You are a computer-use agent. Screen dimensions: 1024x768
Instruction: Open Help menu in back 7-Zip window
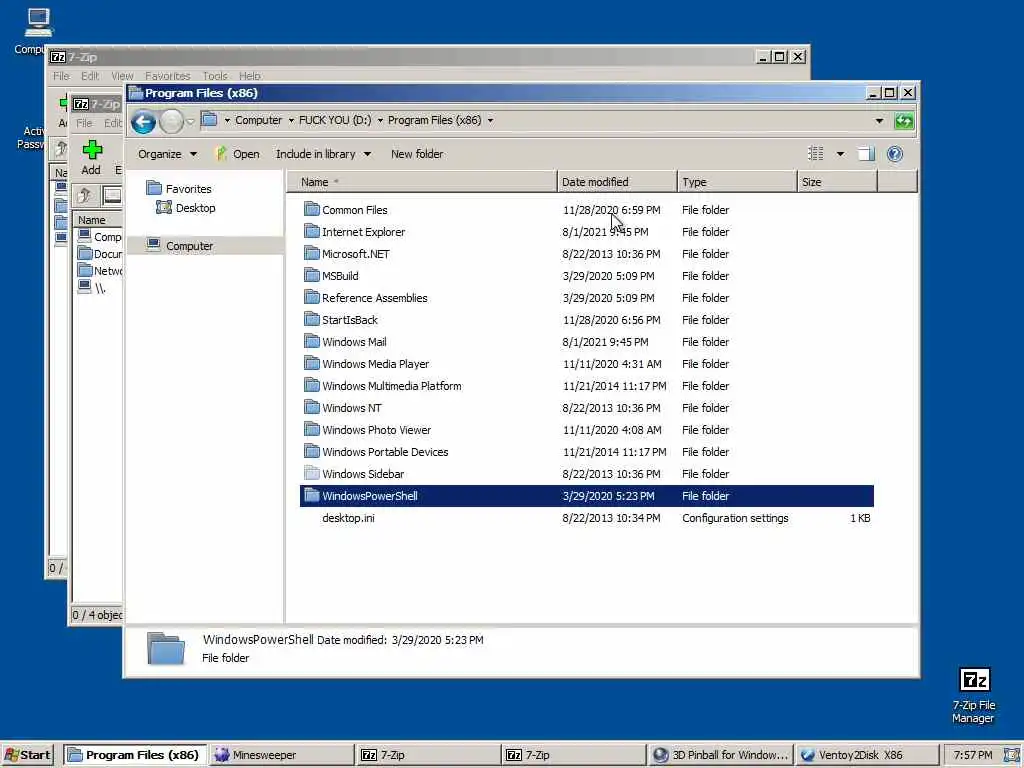coord(249,76)
